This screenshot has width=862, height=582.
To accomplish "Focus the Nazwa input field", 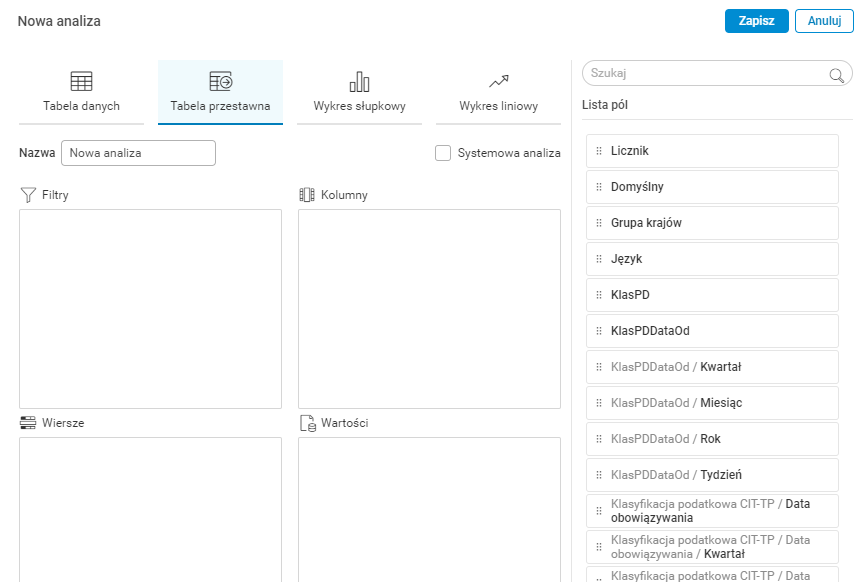I will tap(138, 153).
